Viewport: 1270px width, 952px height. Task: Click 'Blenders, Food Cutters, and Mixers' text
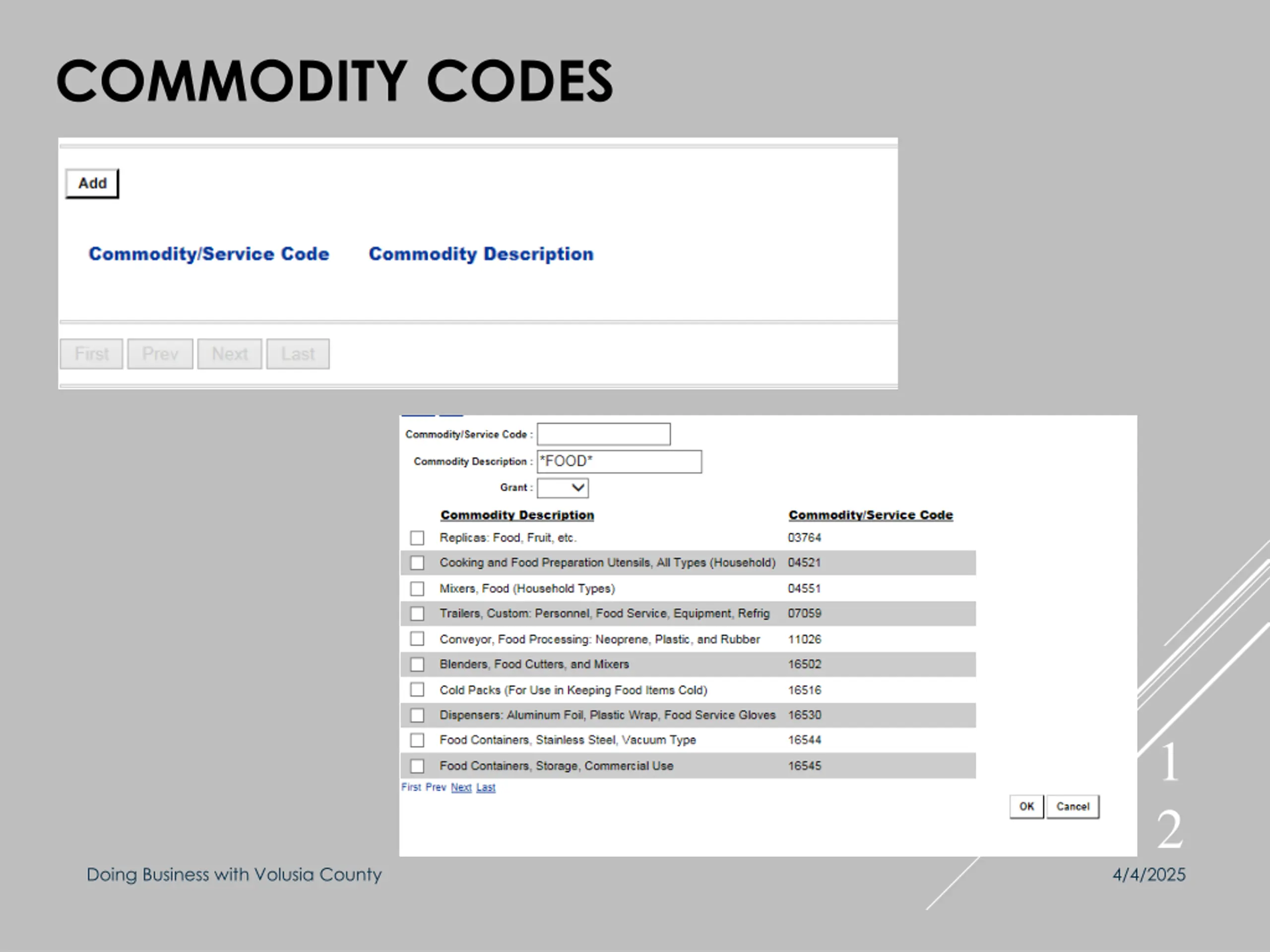click(534, 664)
